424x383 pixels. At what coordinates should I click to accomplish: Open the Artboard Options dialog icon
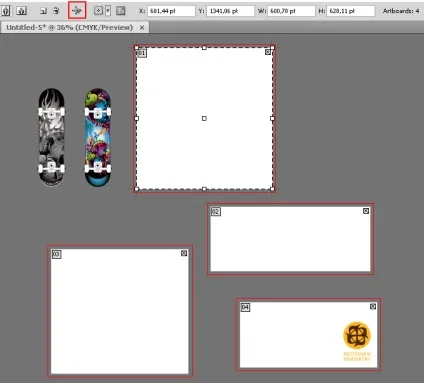pos(121,11)
